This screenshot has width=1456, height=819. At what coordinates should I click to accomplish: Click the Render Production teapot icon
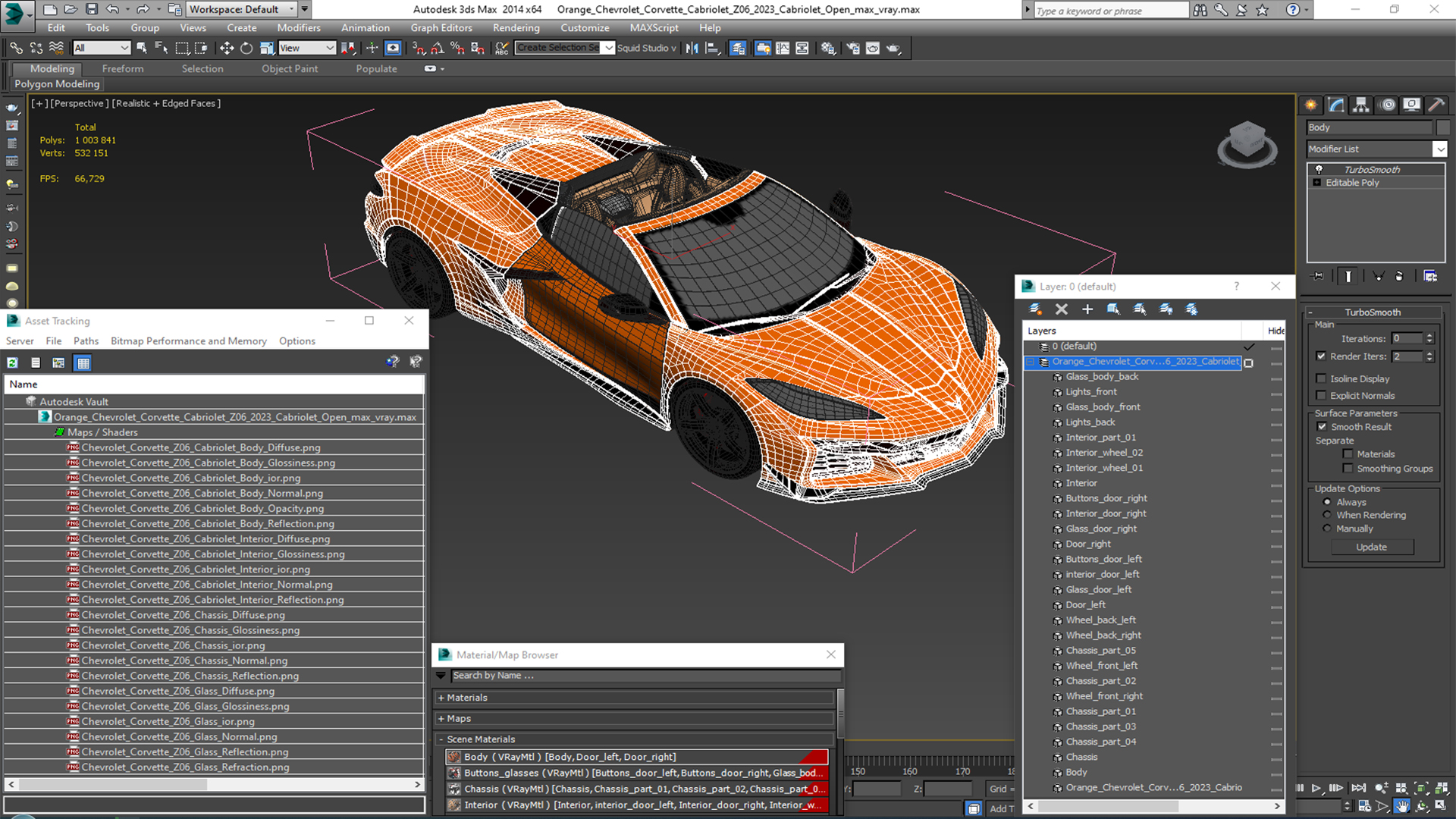tap(893, 48)
